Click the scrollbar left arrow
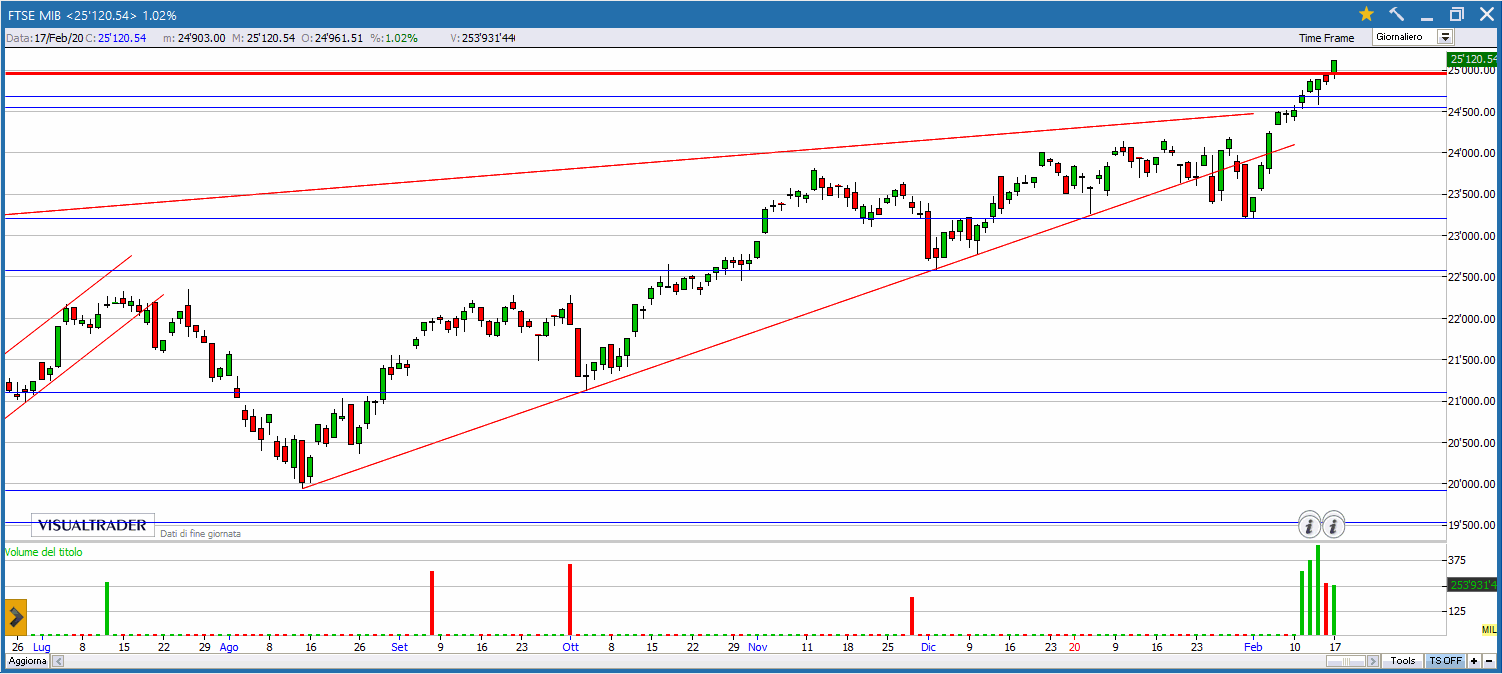 [58, 661]
